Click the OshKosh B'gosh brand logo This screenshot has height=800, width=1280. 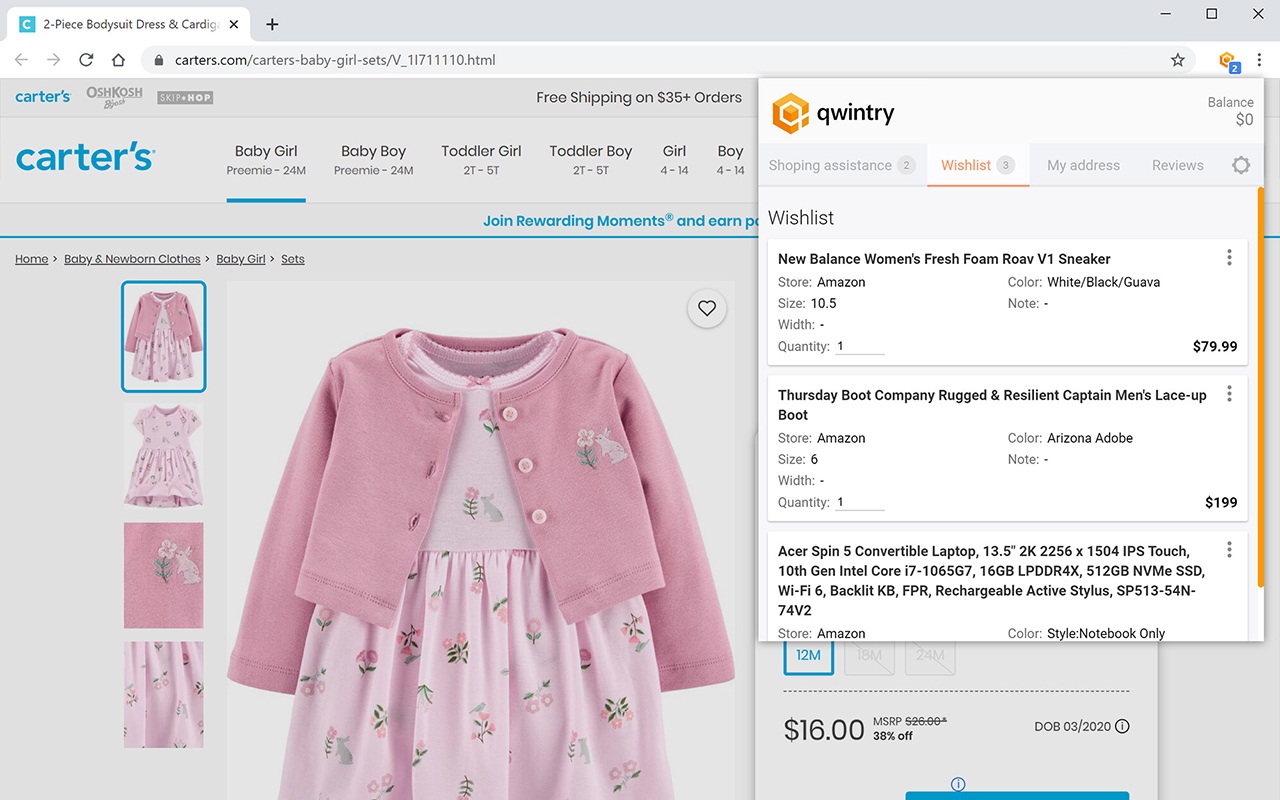pos(114,96)
